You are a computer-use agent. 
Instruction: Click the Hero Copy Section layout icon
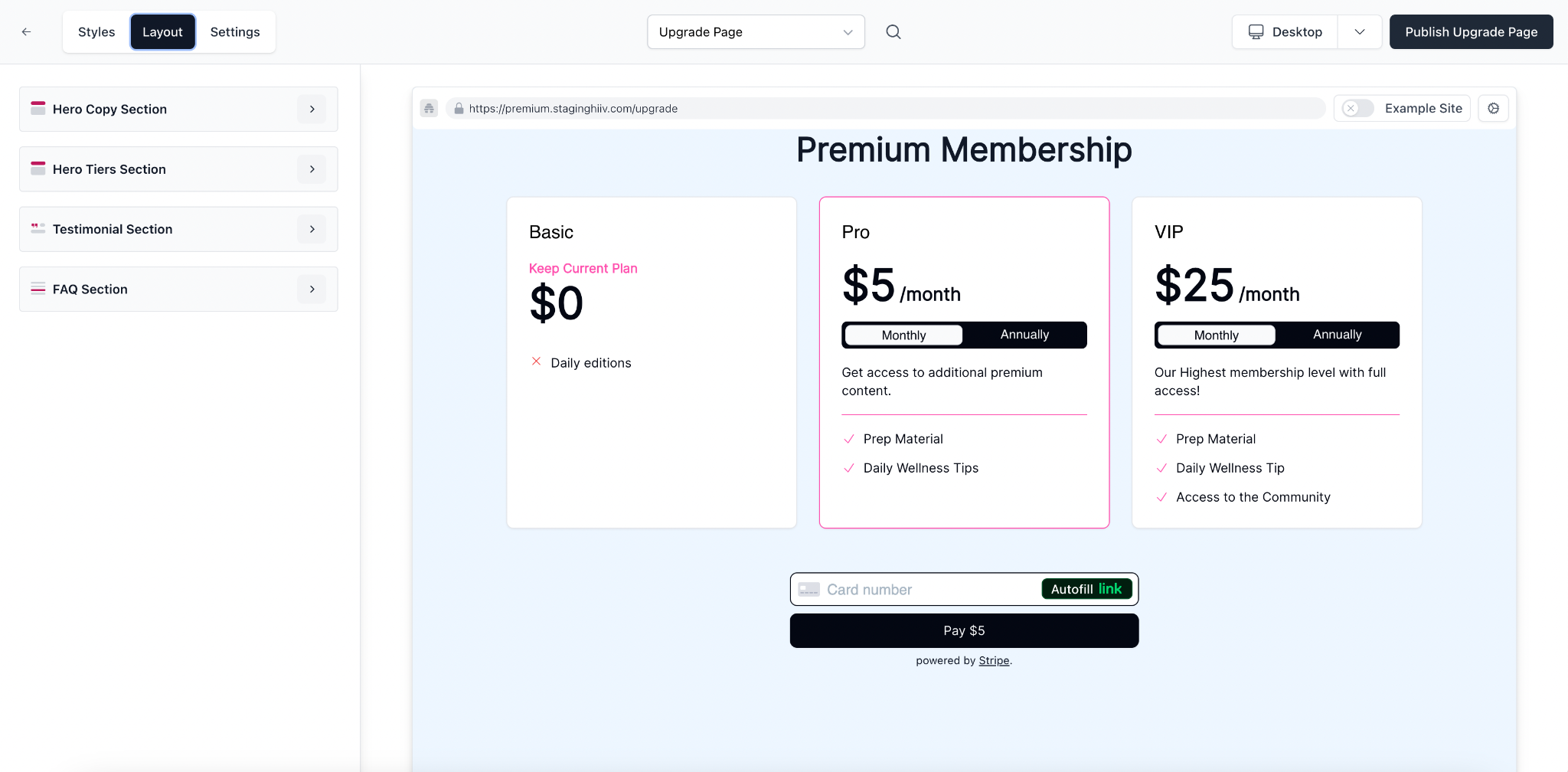pos(38,109)
